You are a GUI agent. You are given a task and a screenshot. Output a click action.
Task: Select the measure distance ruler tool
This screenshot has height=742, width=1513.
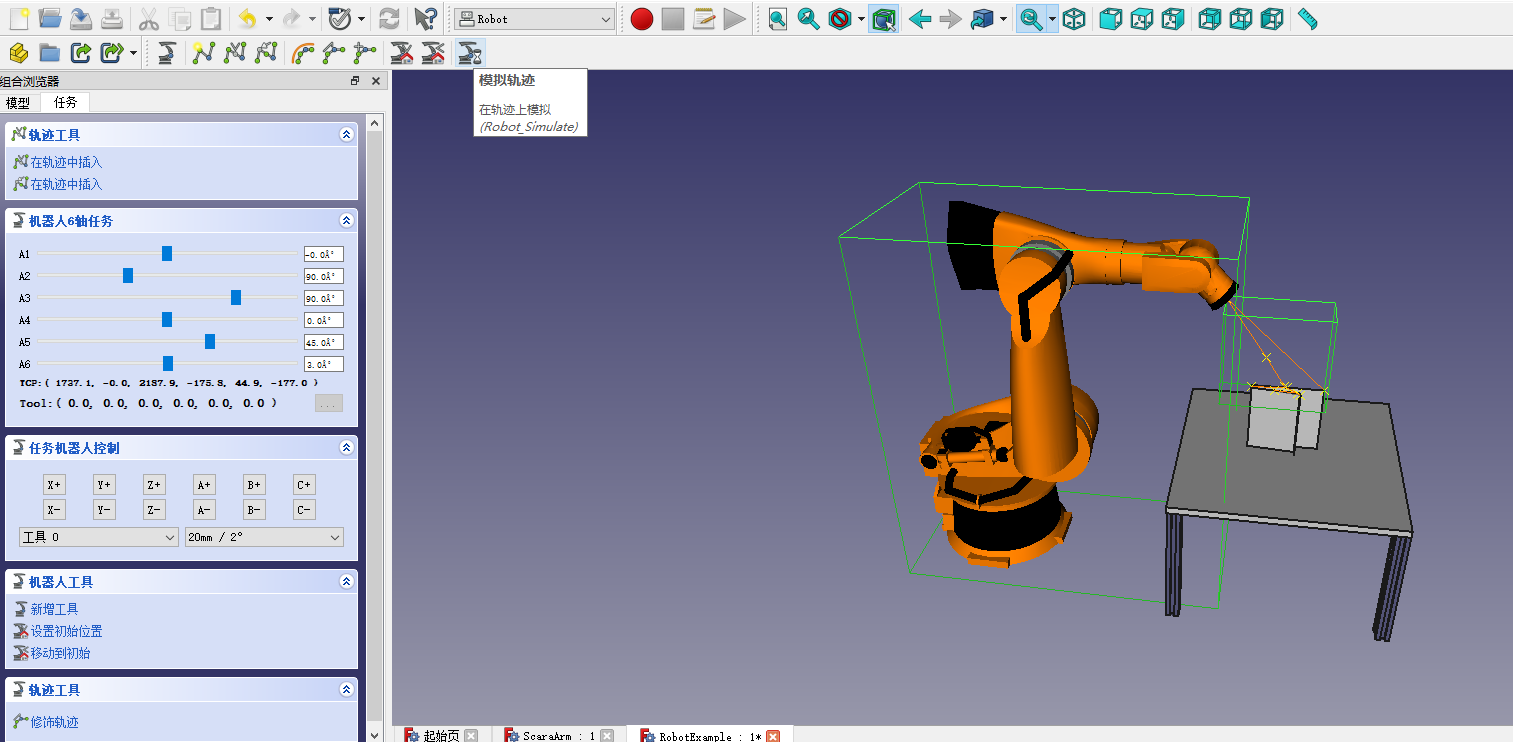pos(1307,18)
